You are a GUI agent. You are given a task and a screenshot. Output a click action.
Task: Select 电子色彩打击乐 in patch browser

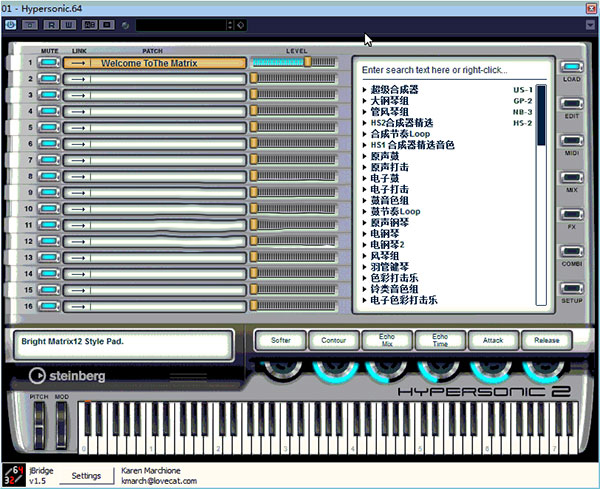(x=404, y=300)
